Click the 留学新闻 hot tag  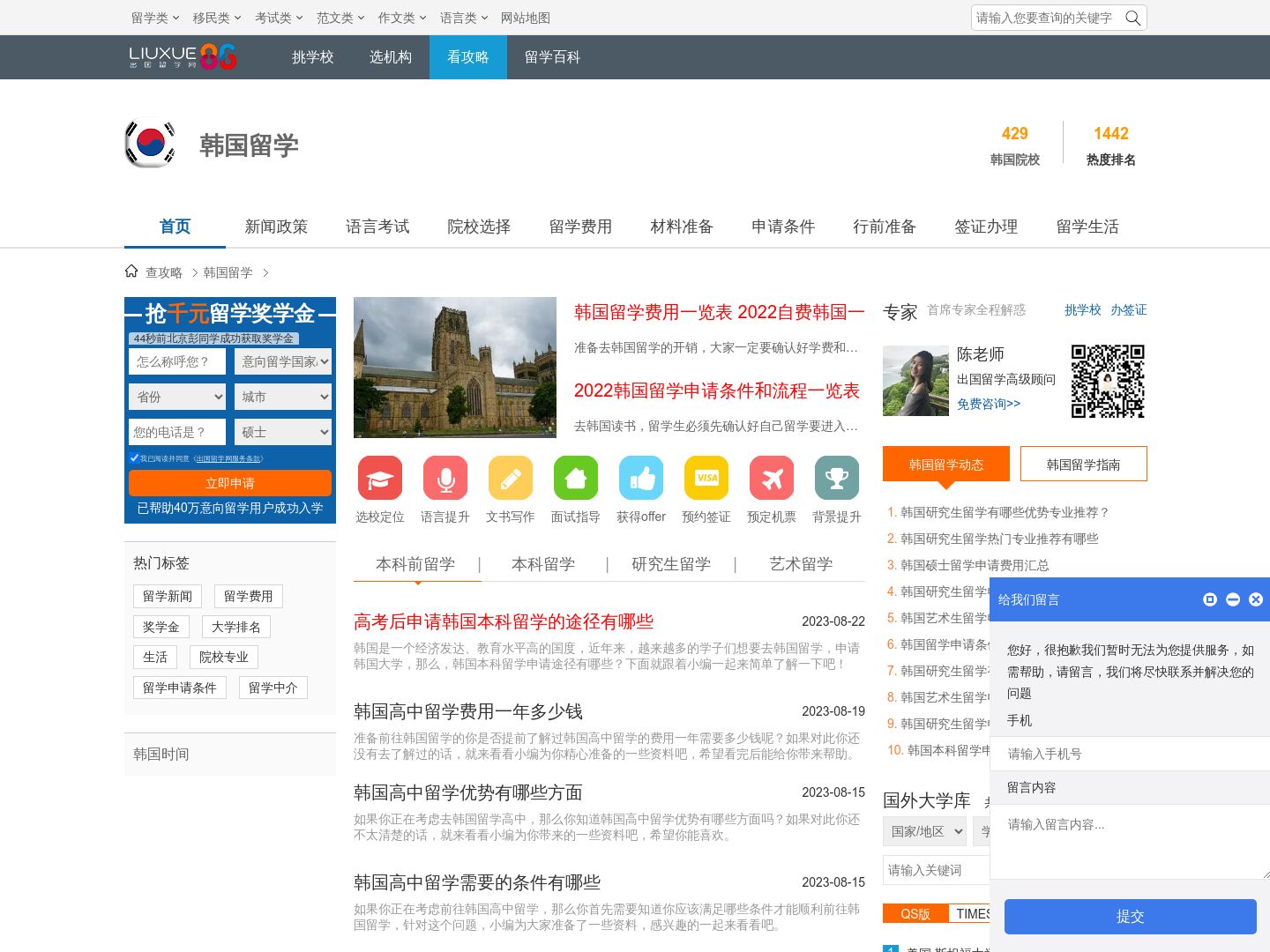point(168,596)
